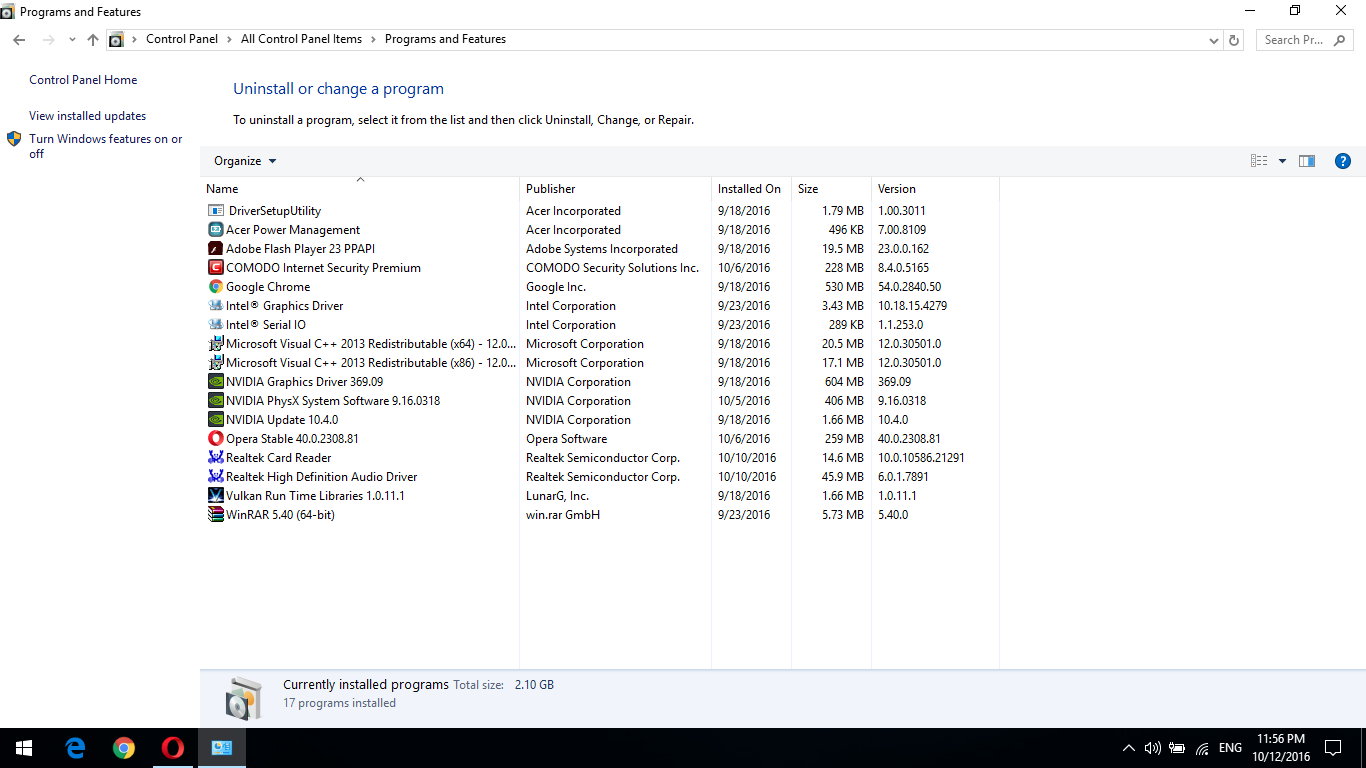Expand the address bar history dropdown
1366x768 pixels.
click(x=1213, y=40)
